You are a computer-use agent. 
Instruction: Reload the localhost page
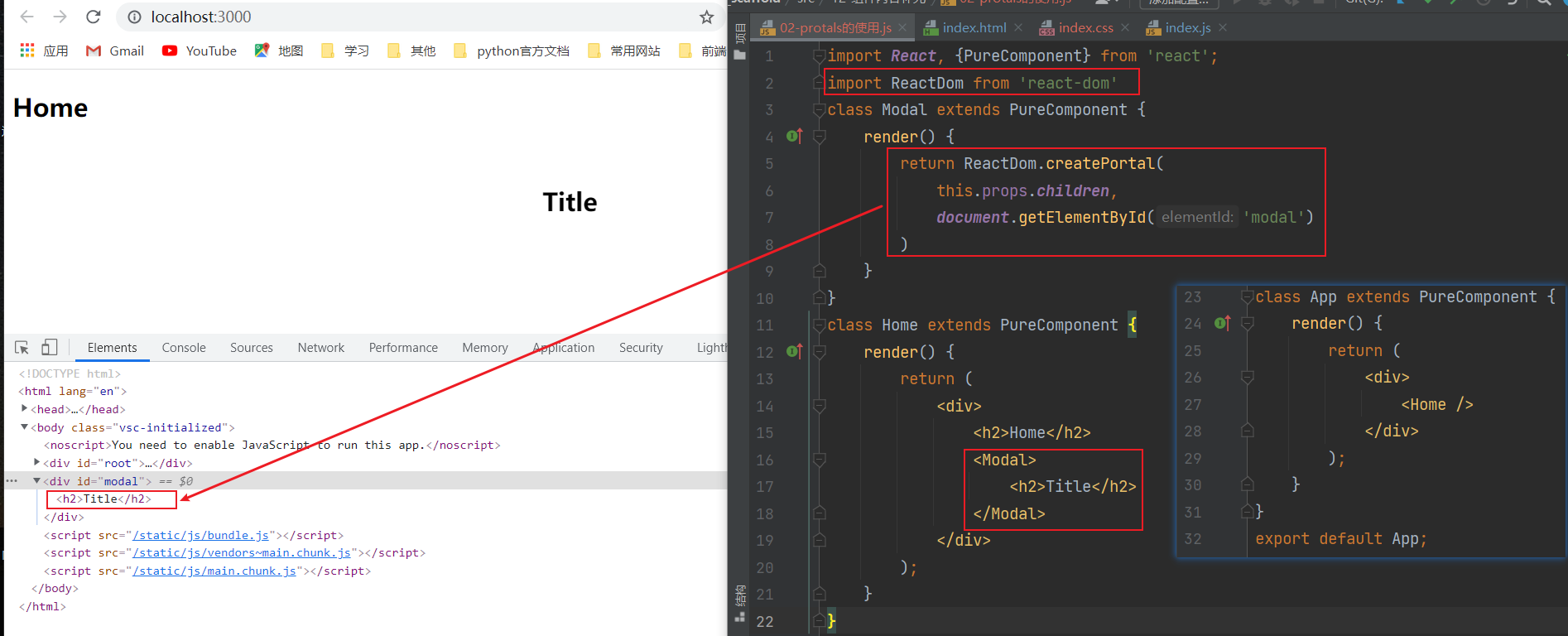pos(94,17)
